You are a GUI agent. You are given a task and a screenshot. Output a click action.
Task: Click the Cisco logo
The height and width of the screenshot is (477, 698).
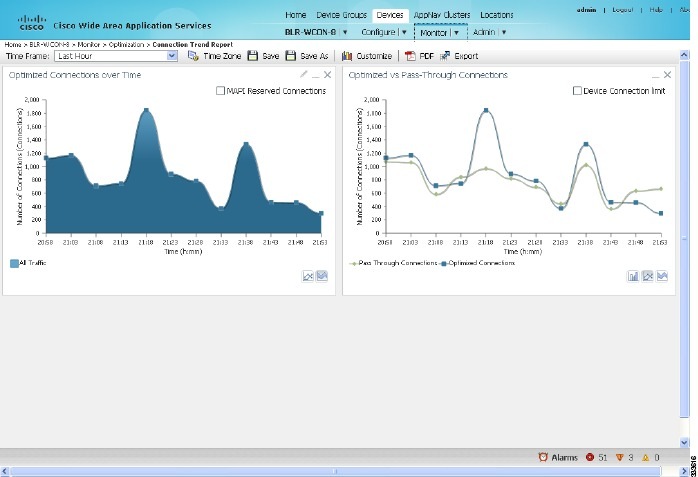click(x=32, y=22)
